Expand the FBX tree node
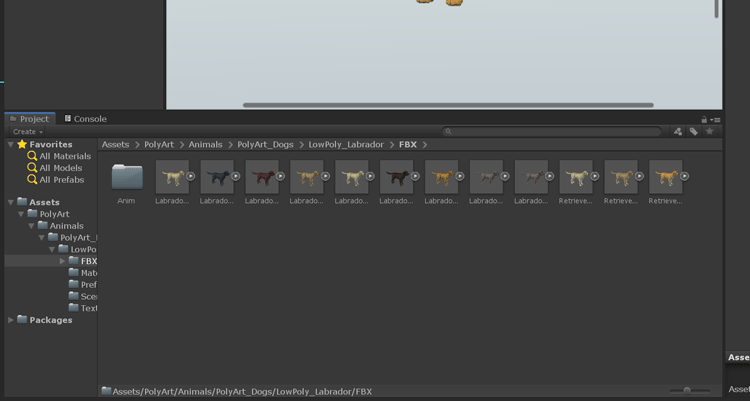Image resolution: width=750 pixels, height=402 pixels. coord(63,261)
